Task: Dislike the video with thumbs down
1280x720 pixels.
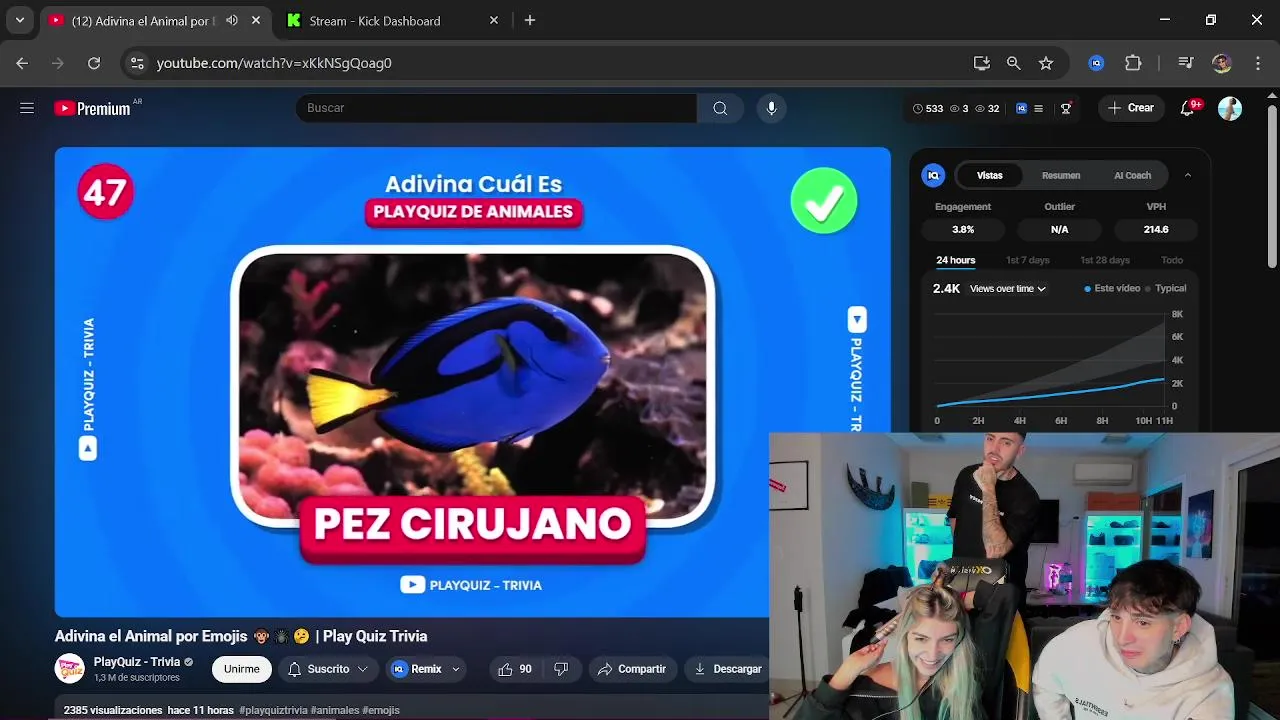Action: click(x=561, y=669)
